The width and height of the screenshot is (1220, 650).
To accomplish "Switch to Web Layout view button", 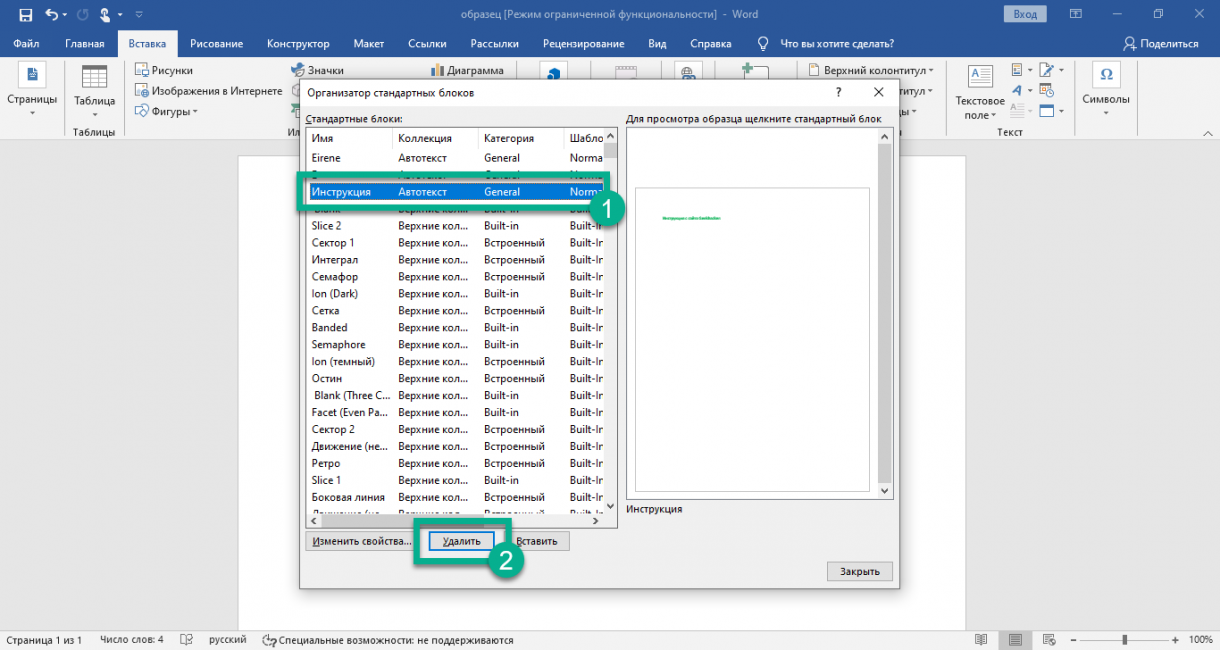I will (x=1046, y=640).
